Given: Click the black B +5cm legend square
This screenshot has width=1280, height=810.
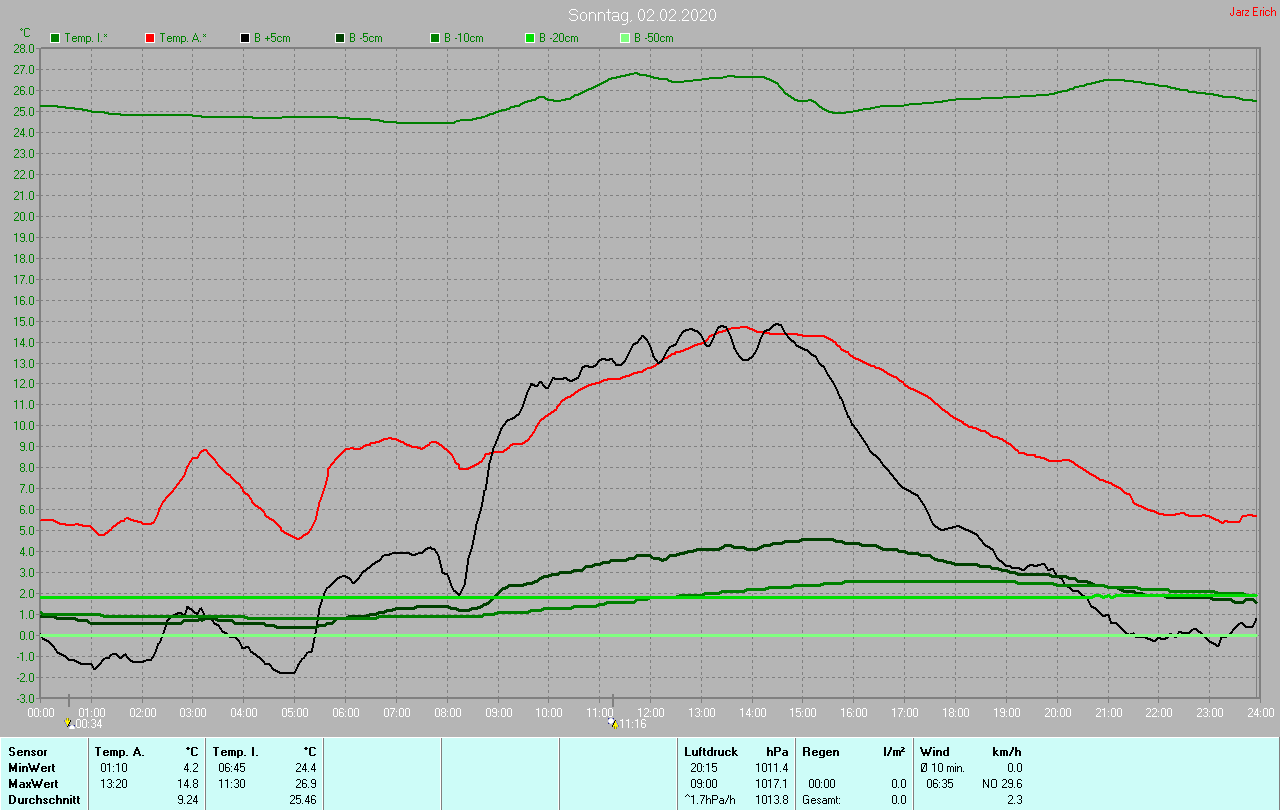Looking at the screenshot, I should pos(245,38).
